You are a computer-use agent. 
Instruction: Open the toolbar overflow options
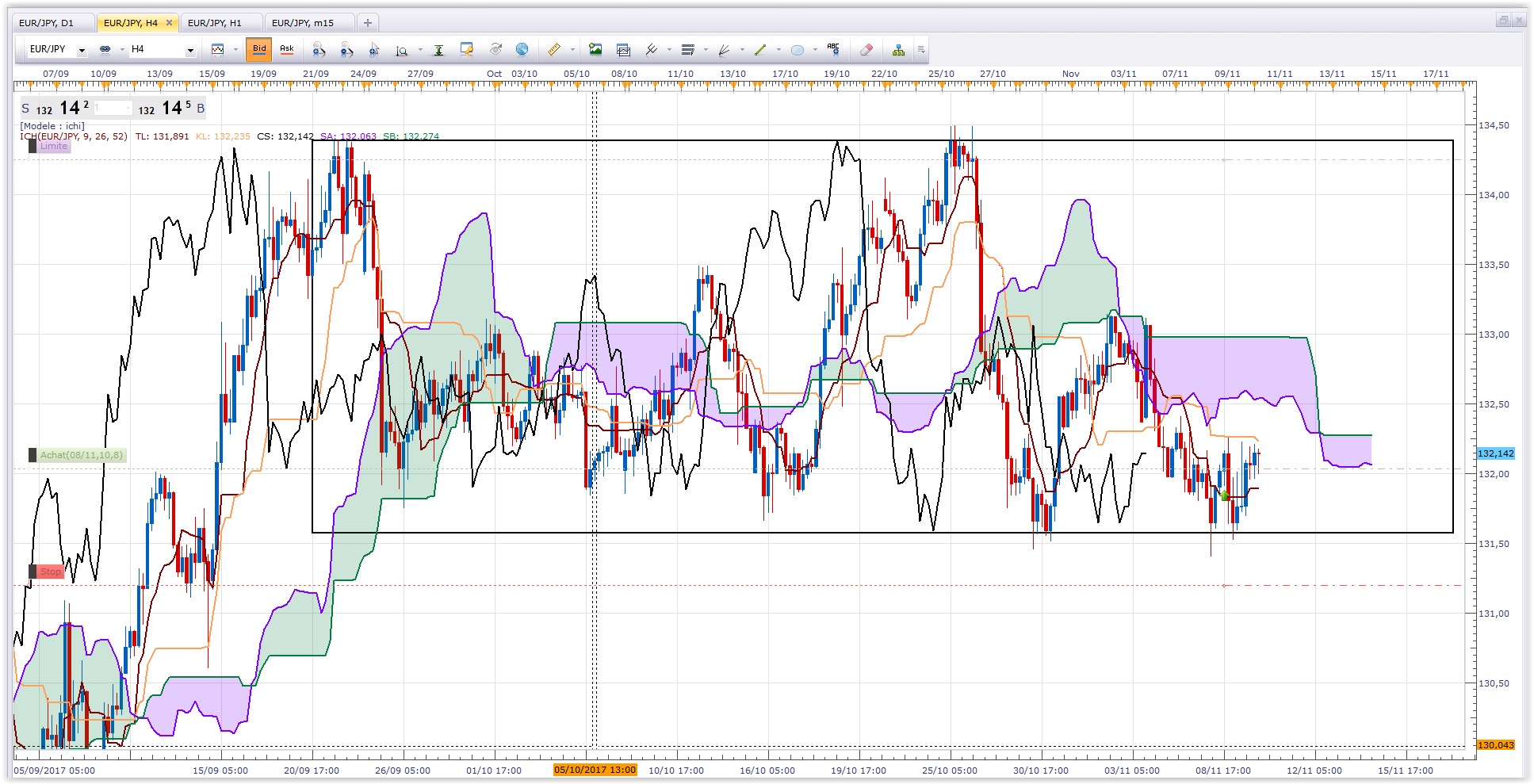(921, 49)
